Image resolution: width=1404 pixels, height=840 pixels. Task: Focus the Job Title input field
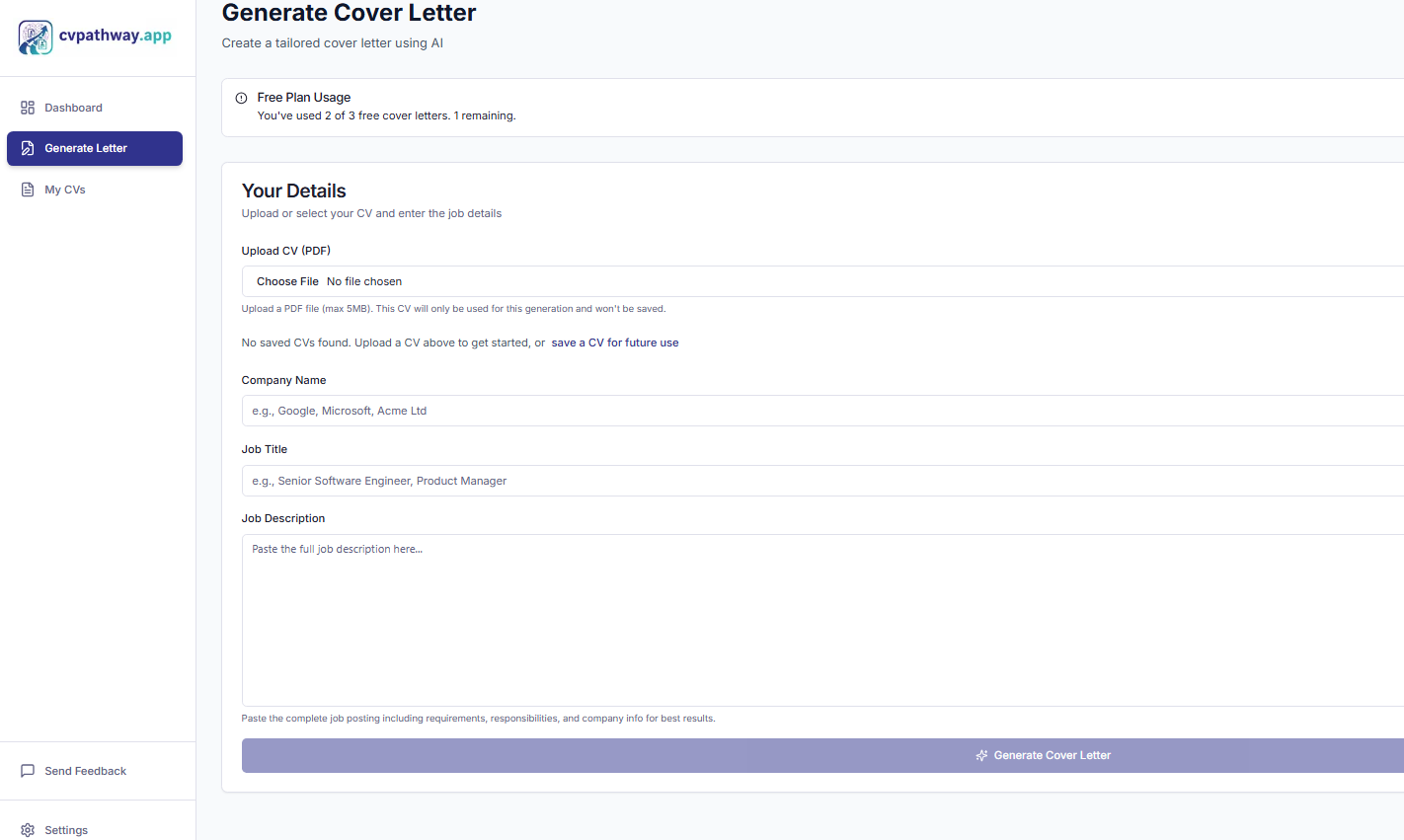point(691,481)
